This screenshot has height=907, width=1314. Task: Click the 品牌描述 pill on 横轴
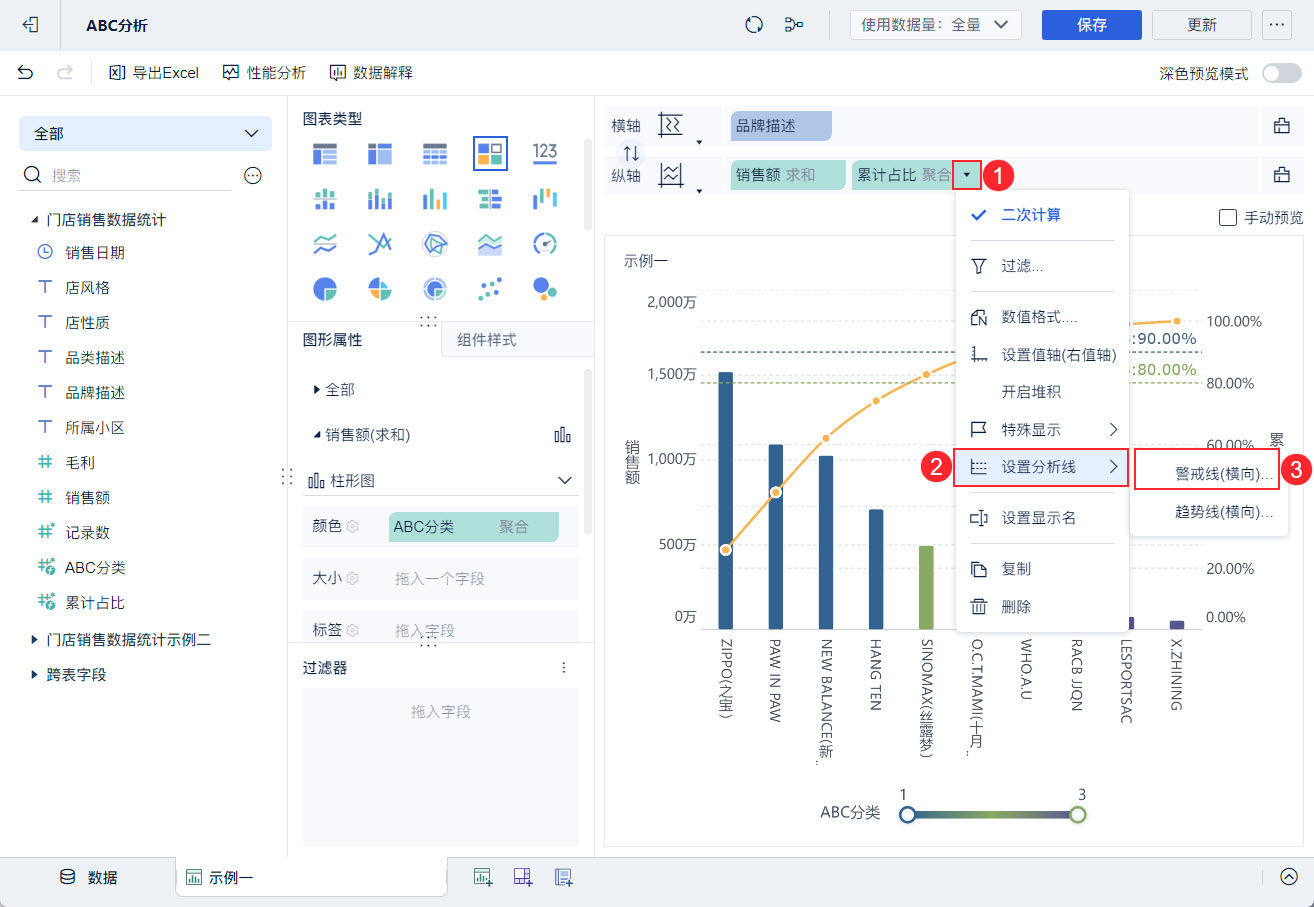coord(781,126)
